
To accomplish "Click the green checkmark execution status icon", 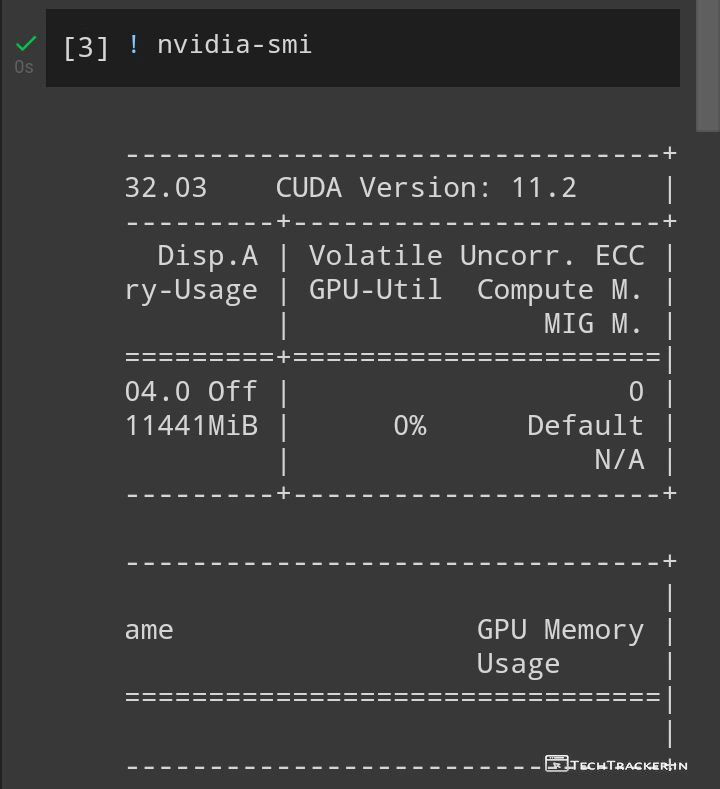I will tap(25, 43).
